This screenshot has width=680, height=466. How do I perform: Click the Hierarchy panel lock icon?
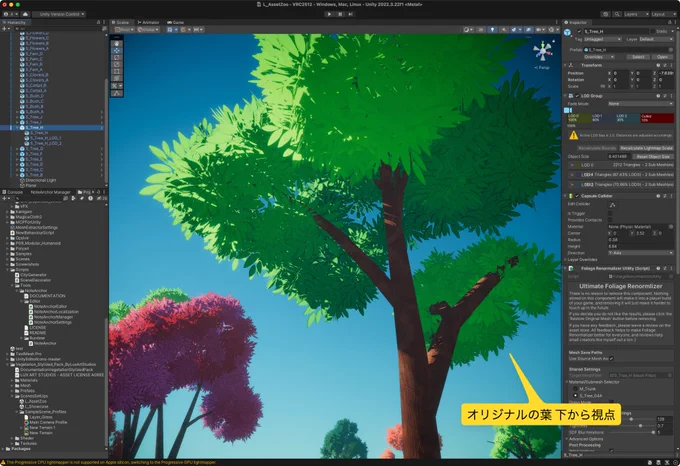(98, 22)
